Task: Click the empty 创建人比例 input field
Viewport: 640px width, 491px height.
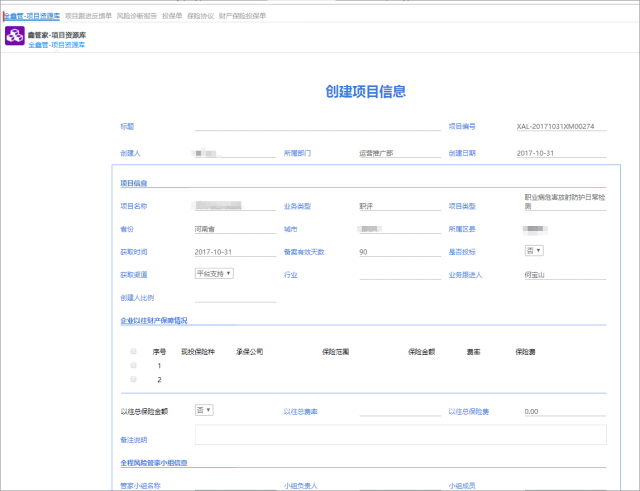Action: pyautogui.click(x=236, y=298)
